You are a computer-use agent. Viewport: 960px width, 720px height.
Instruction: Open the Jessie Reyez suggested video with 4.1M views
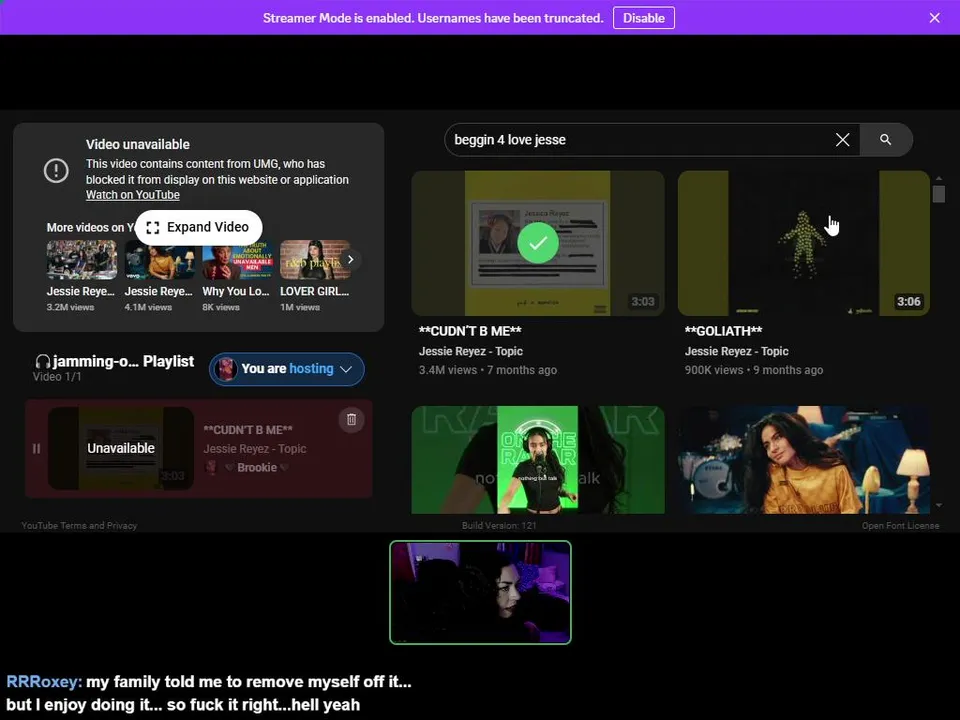(159, 260)
